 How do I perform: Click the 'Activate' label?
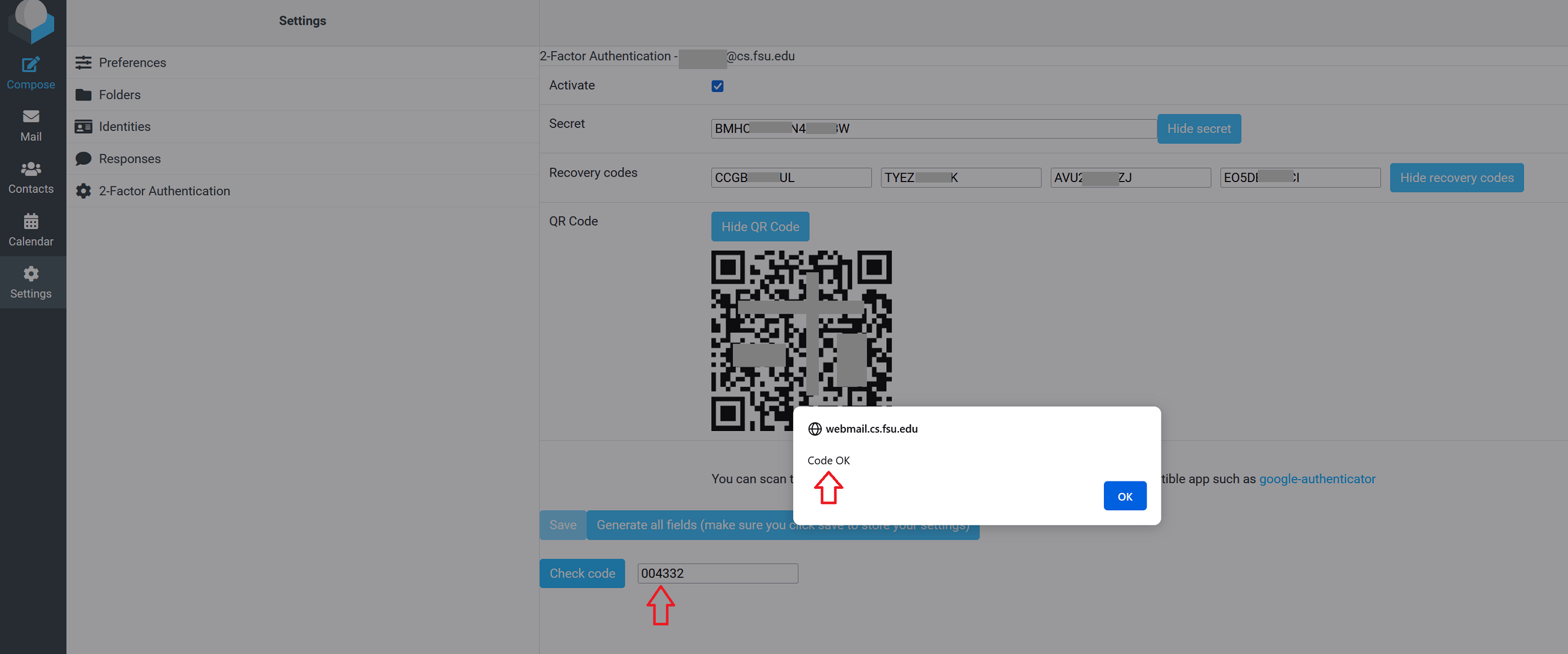(572, 85)
